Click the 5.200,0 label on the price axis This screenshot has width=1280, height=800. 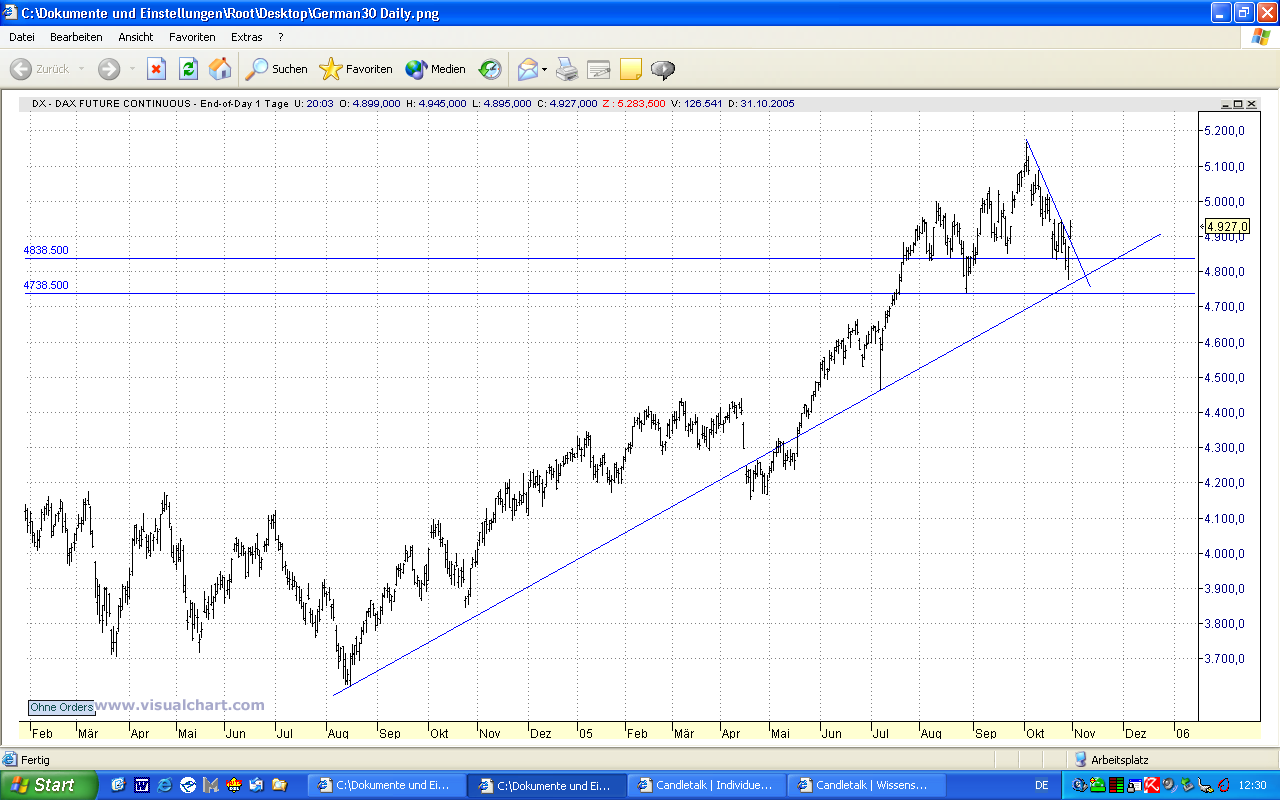1225,131
